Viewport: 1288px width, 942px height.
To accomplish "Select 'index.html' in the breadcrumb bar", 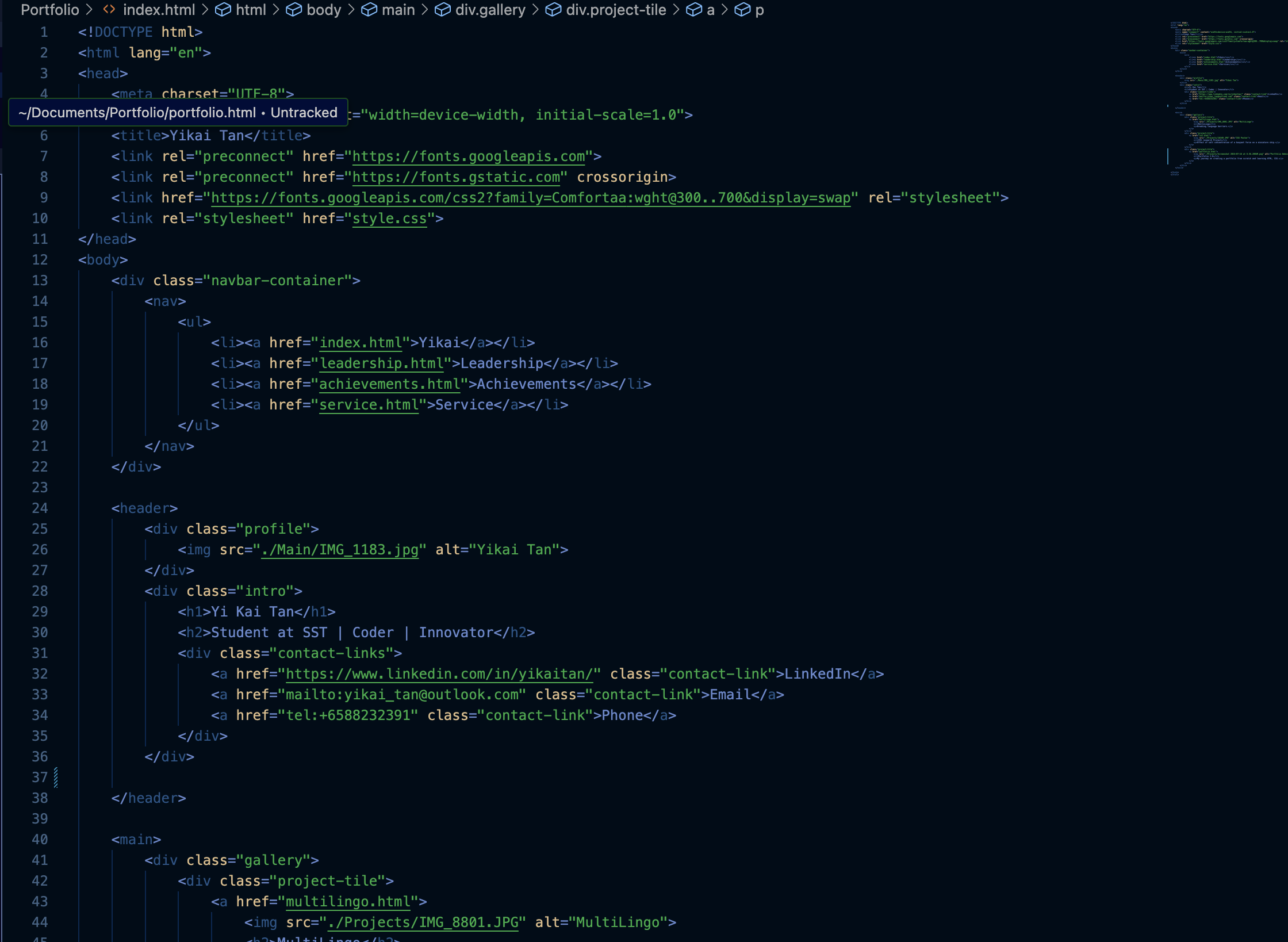I will (x=159, y=10).
